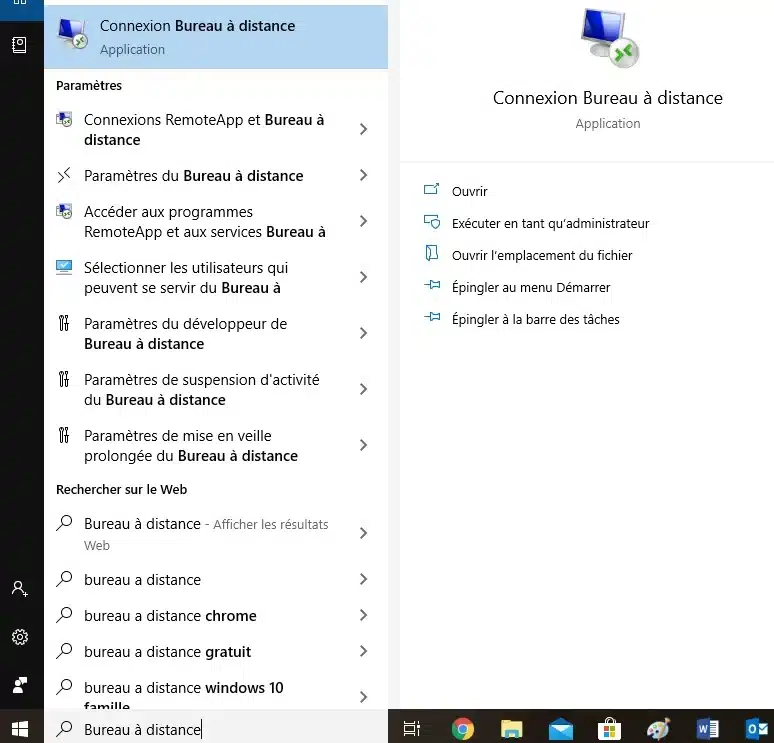This screenshot has height=743, width=774.
Task: Select Accéder aux programmes RemoteApp result
Action: pyautogui.click(x=216, y=222)
